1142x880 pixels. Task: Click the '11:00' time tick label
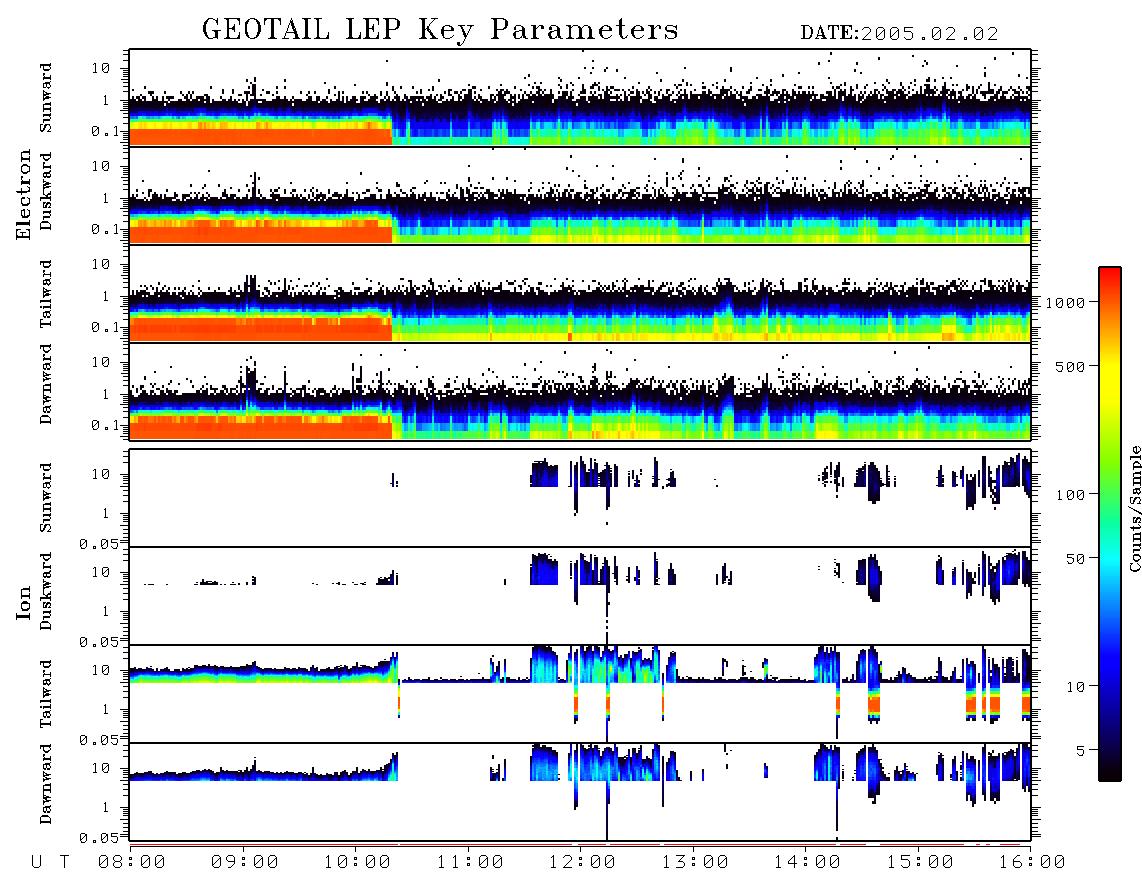point(470,862)
